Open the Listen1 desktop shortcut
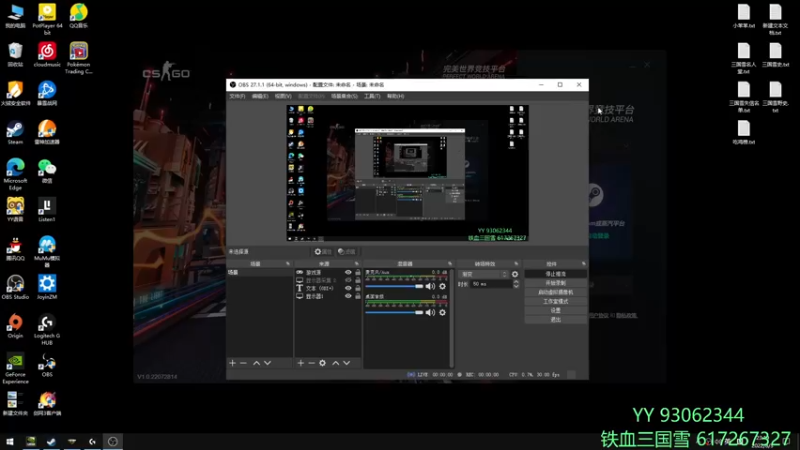800x450 pixels. (x=47, y=210)
